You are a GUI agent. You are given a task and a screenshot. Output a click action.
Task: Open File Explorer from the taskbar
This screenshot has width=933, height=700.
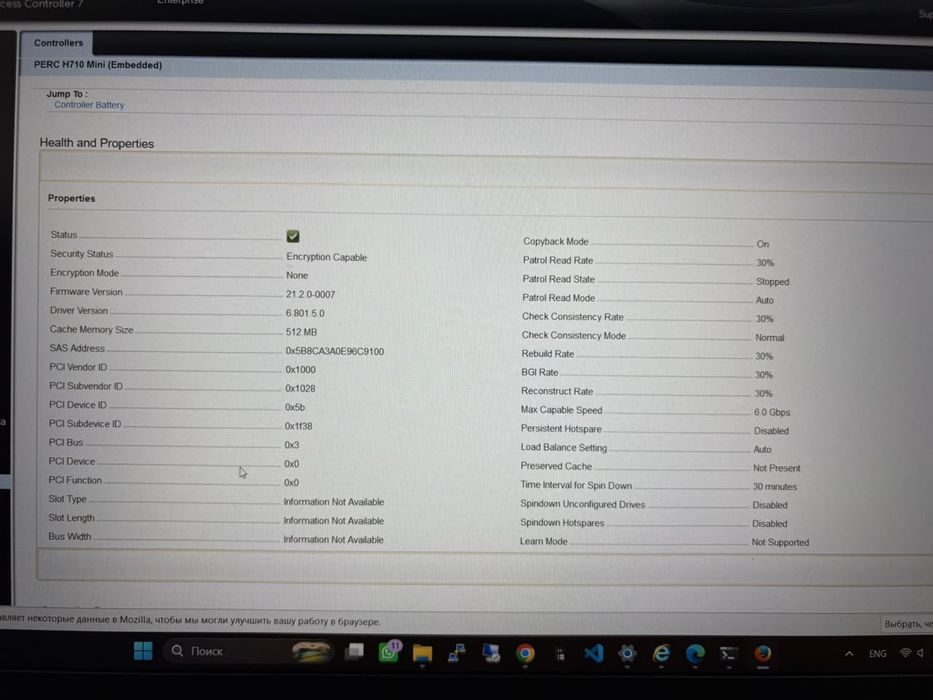[422, 653]
